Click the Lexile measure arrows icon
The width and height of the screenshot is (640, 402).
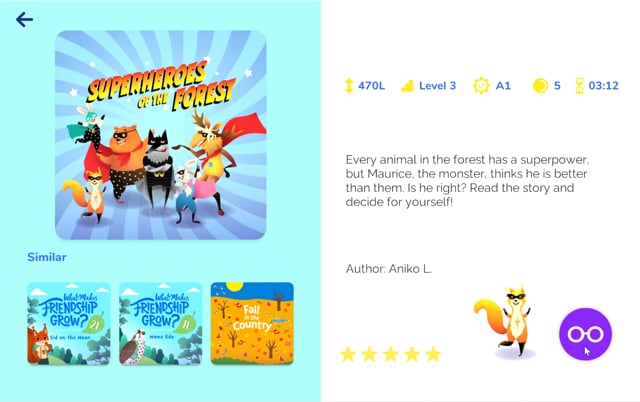click(349, 86)
